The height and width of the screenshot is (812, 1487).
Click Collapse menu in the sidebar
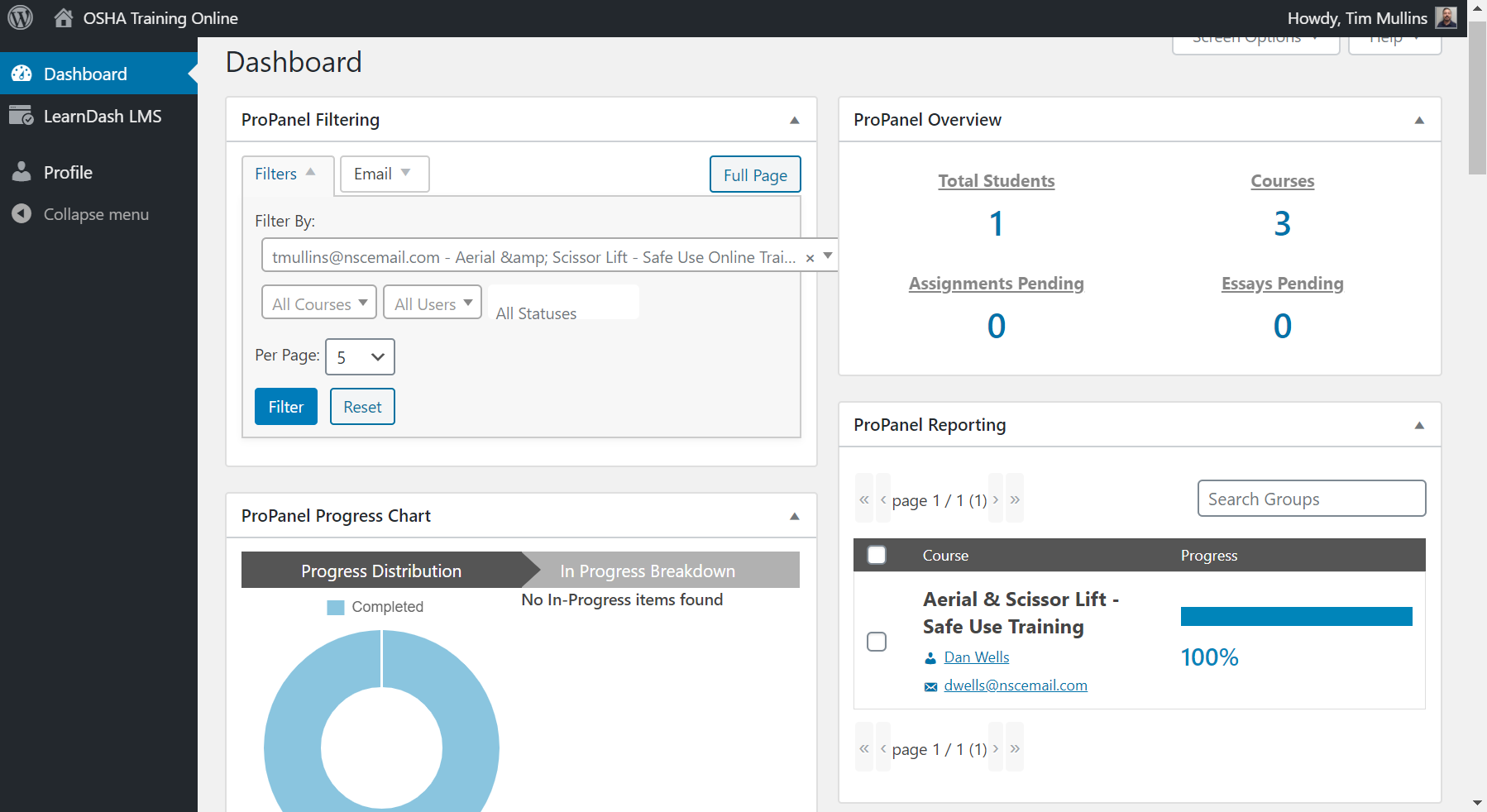98,214
